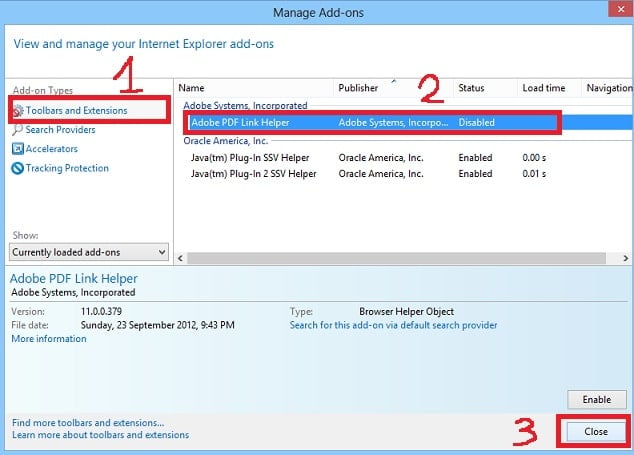634x455 pixels.
Task: Click the Enable button
Action: (x=597, y=400)
